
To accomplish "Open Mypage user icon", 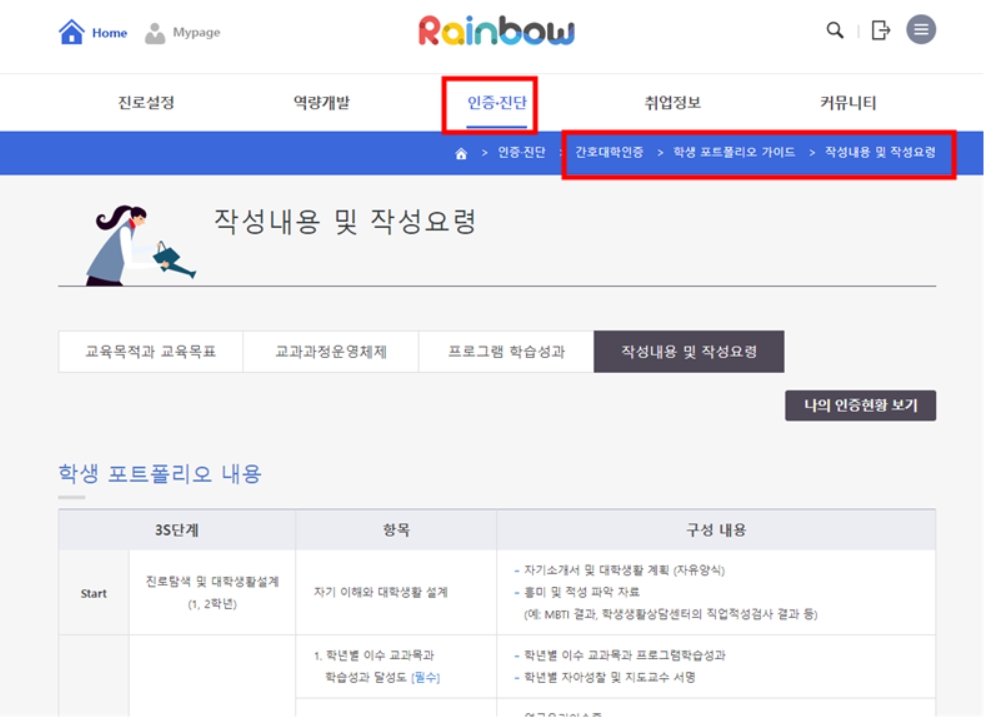I will tap(155, 33).
